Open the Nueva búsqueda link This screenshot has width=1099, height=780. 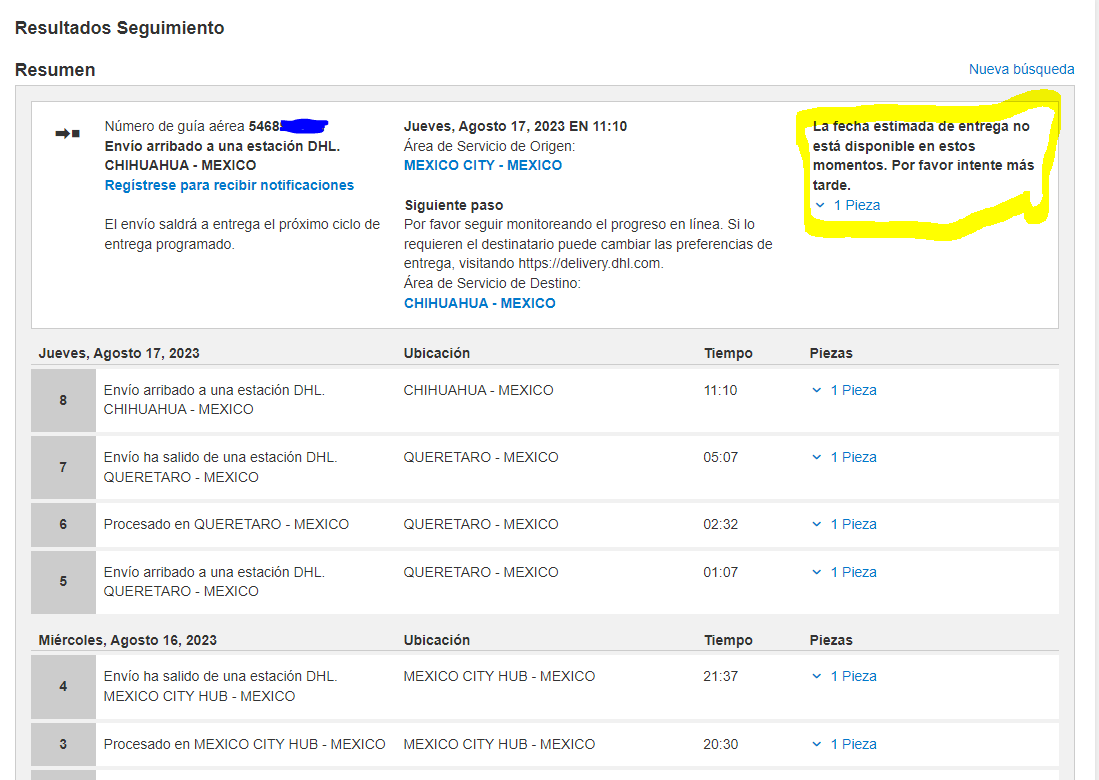coord(1021,69)
